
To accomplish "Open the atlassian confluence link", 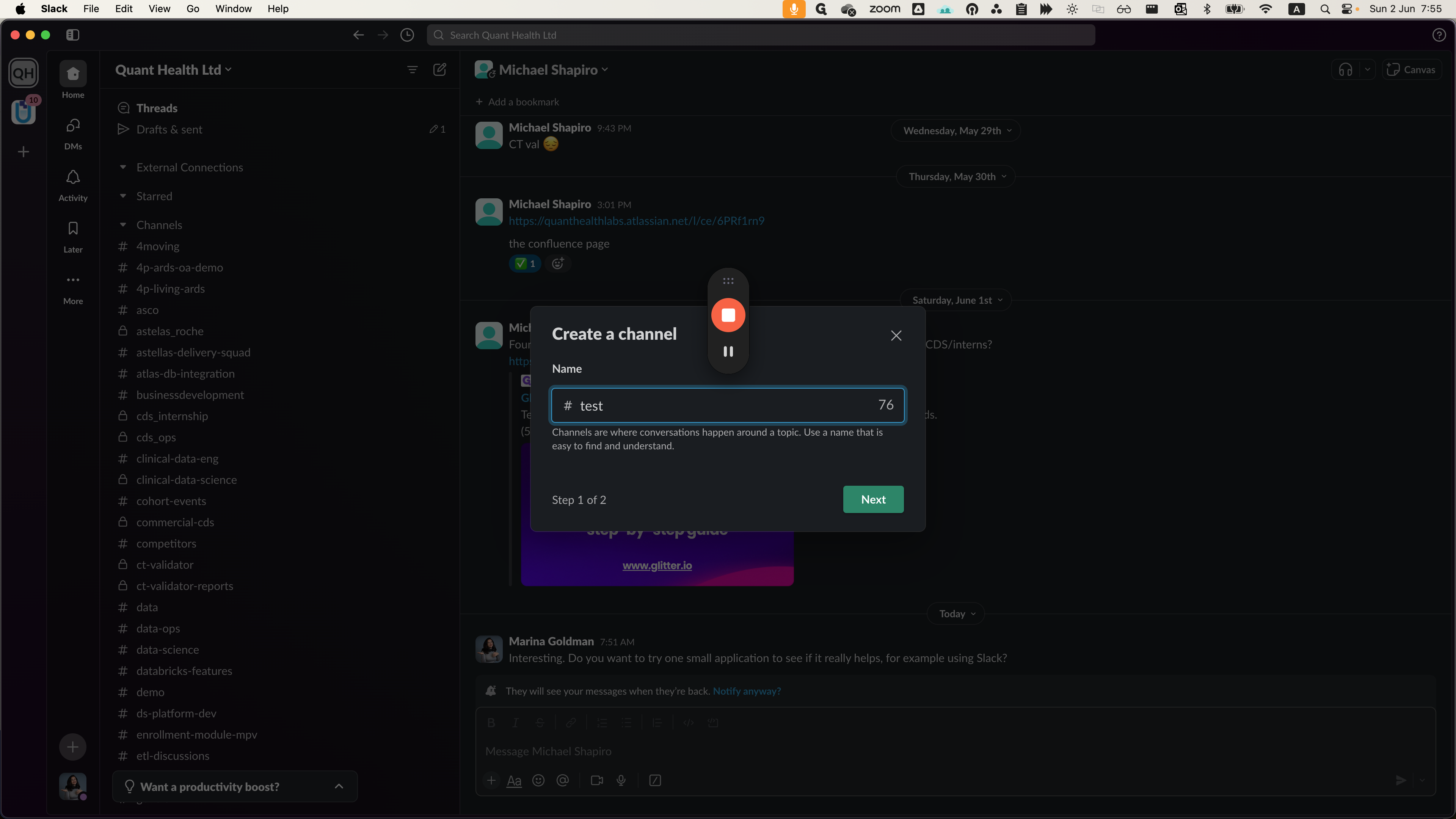I will coord(637,221).
